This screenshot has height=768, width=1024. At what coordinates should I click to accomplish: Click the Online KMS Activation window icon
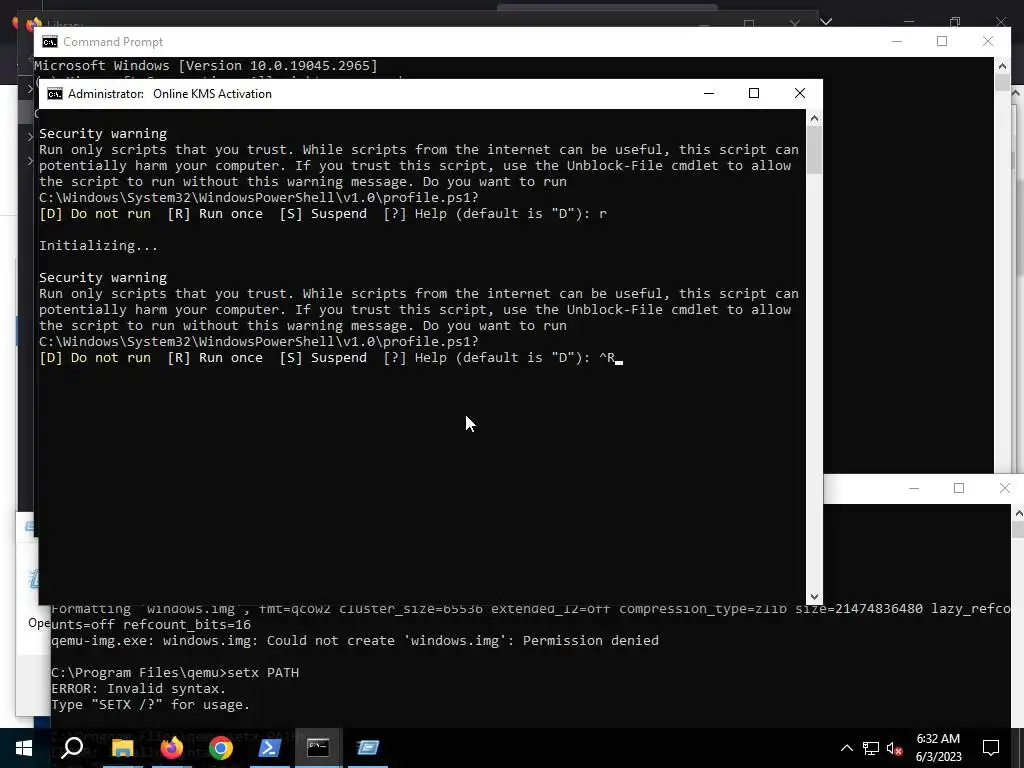(x=55, y=93)
